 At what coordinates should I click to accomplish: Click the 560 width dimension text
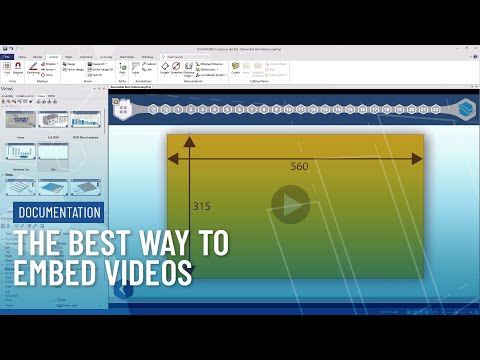tap(299, 166)
